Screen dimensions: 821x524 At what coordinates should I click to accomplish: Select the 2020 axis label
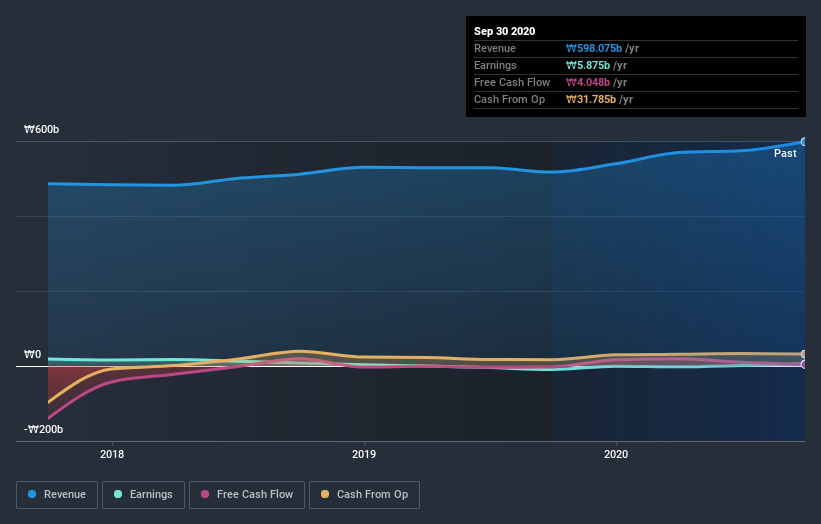[616, 454]
